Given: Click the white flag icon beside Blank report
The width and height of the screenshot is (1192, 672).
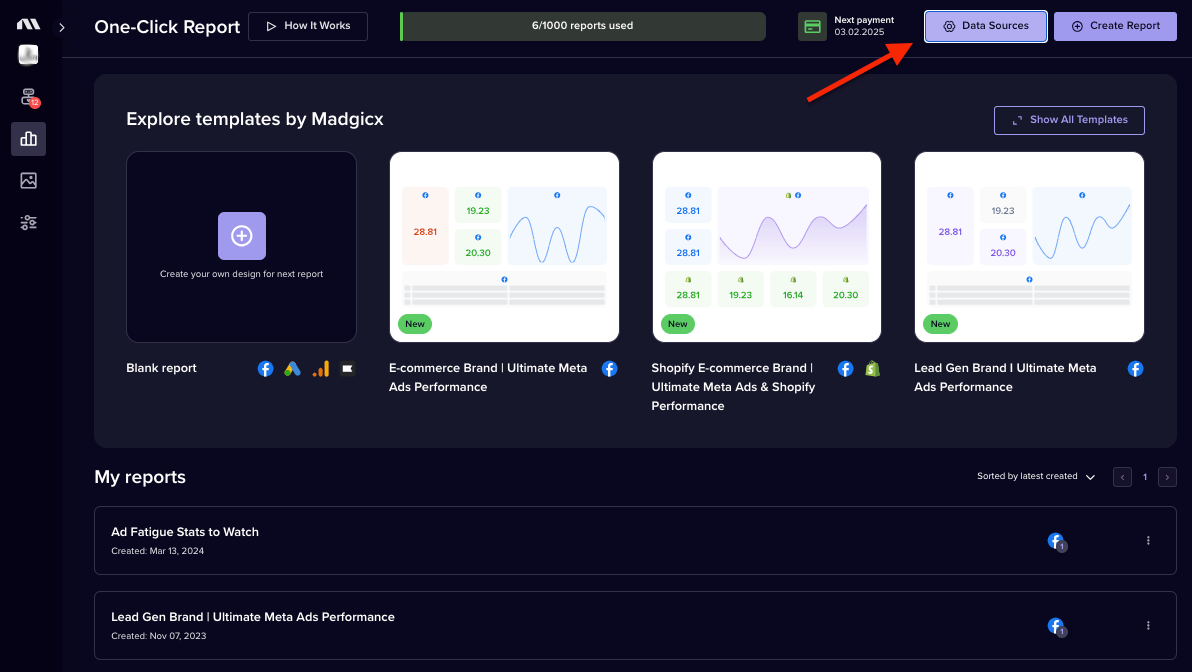Looking at the screenshot, I should coord(347,369).
